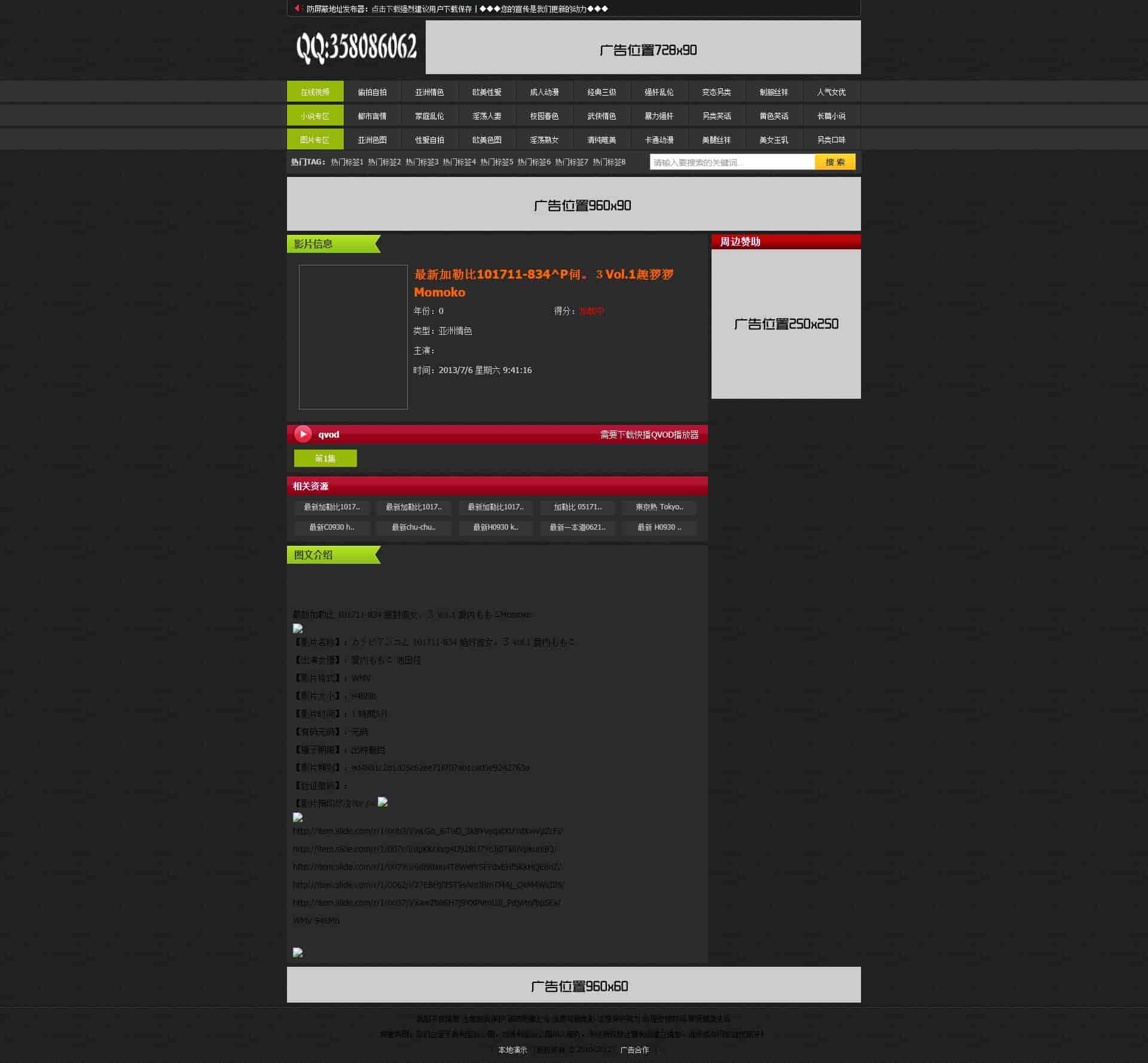Image resolution: width=1148 pixels, height=1063 pixels.
Task: Focus the keyword search input field
Action: [x=732, y=162]
